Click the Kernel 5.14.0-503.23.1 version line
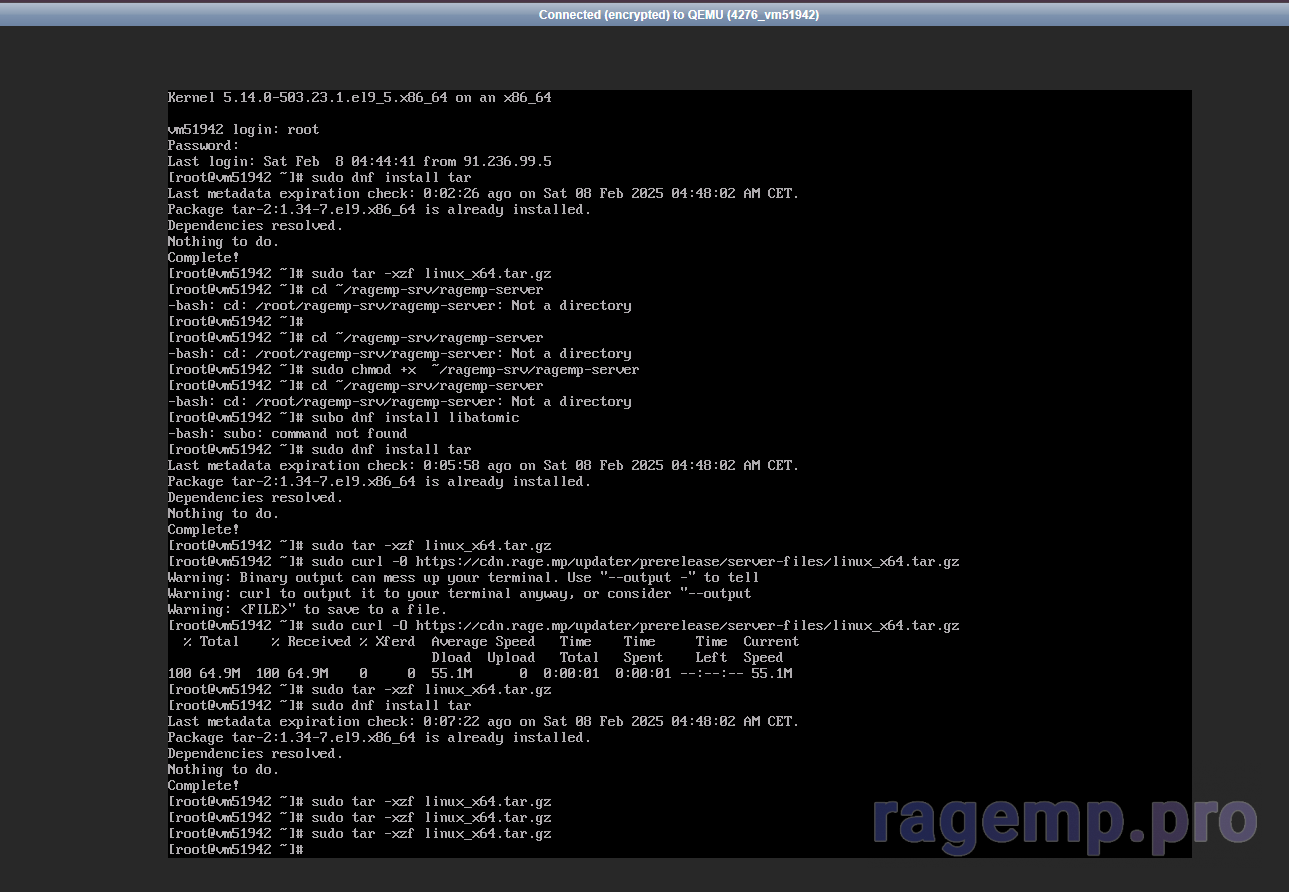 click(360, 97)
